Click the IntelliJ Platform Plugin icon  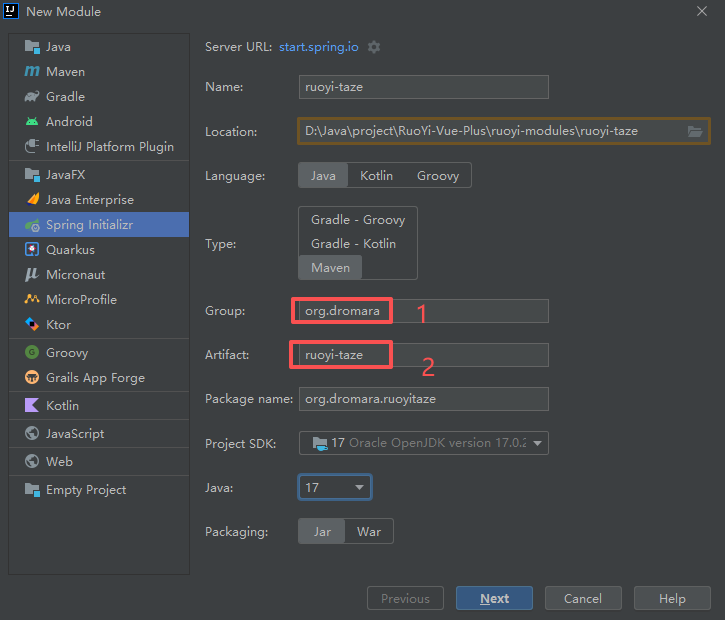[x=32, y=146]
